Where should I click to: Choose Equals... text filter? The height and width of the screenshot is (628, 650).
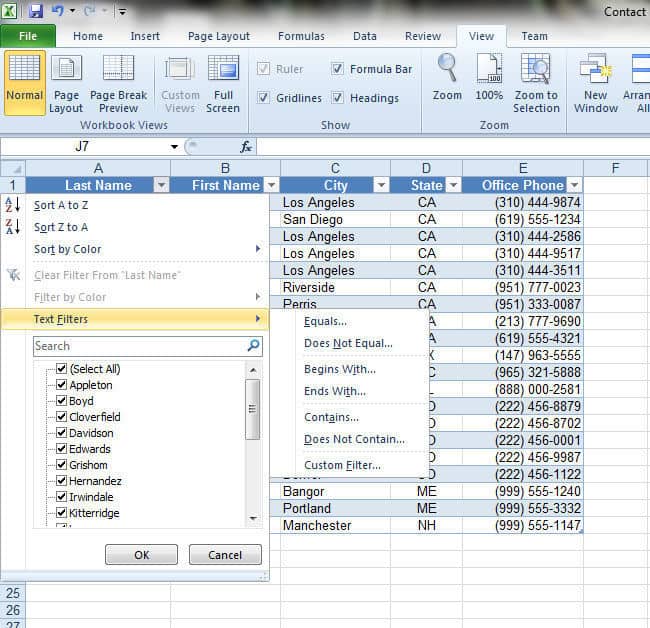pyautogui.click(x=325, y=321)
